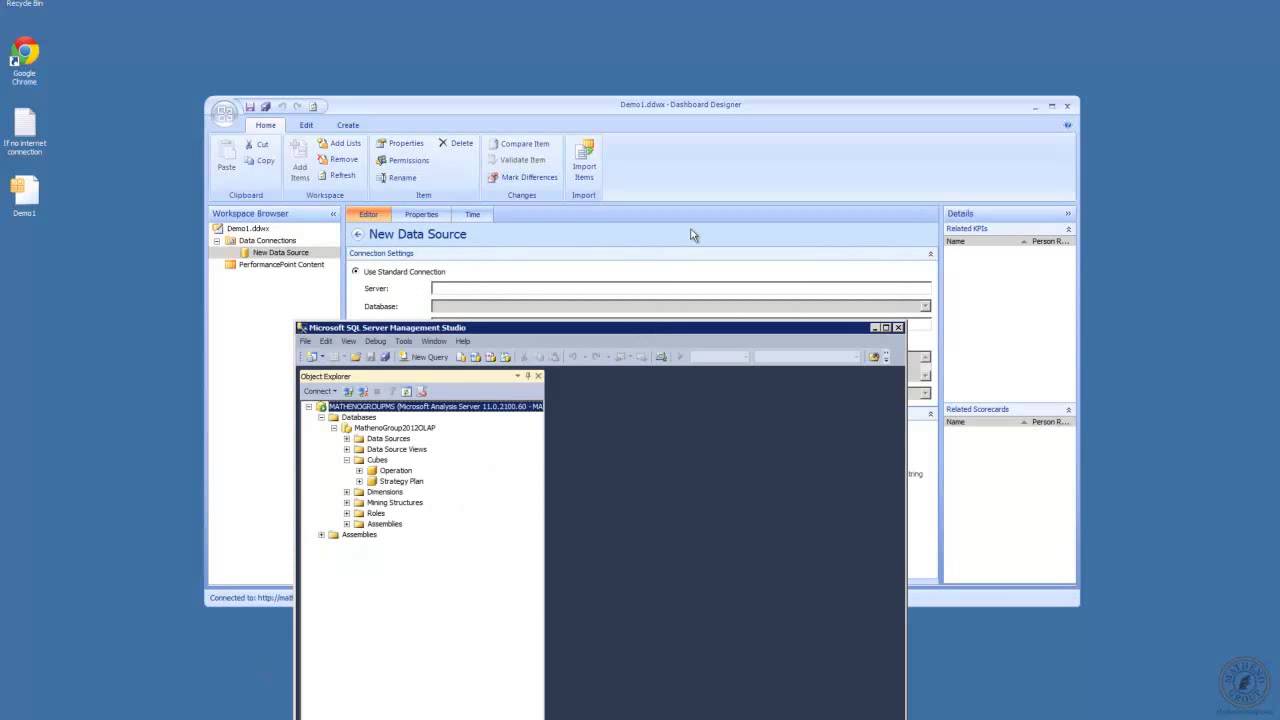Click Remove in the Workspace group
The height and width of the screenshot is (720, 1280).
coord(337,159)
